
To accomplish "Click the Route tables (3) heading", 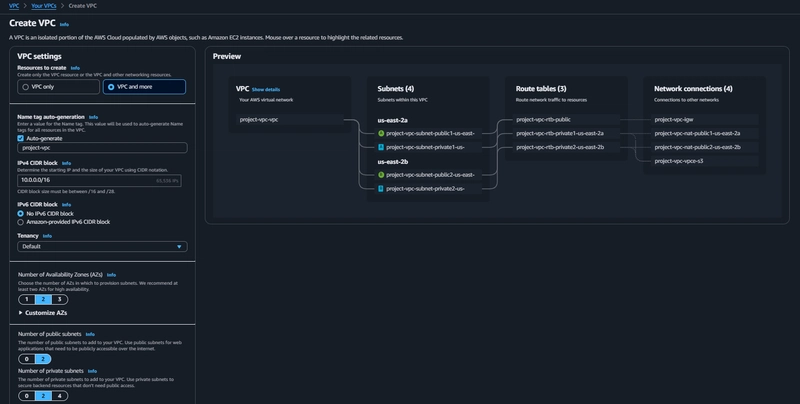I will 541,89.
